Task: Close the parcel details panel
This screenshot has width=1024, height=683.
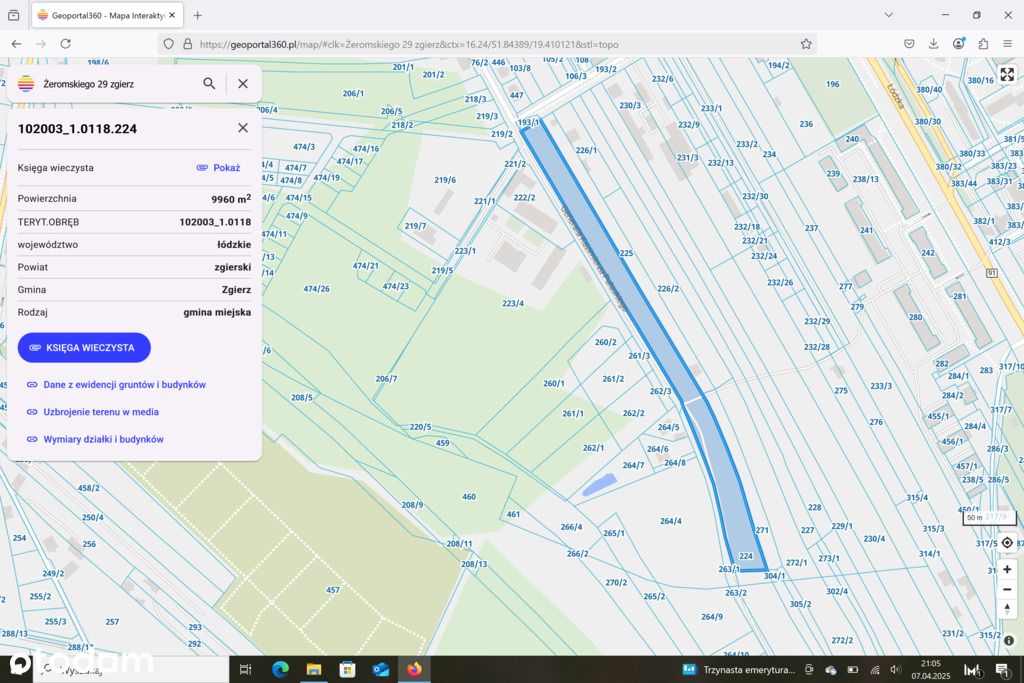Action: click(x=243, y=128)
